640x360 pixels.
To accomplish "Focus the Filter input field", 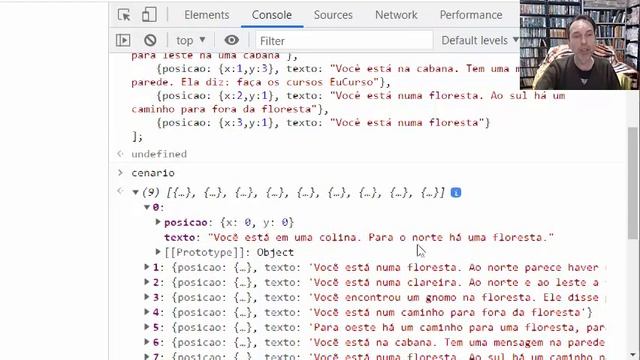I will coord(344,41).
